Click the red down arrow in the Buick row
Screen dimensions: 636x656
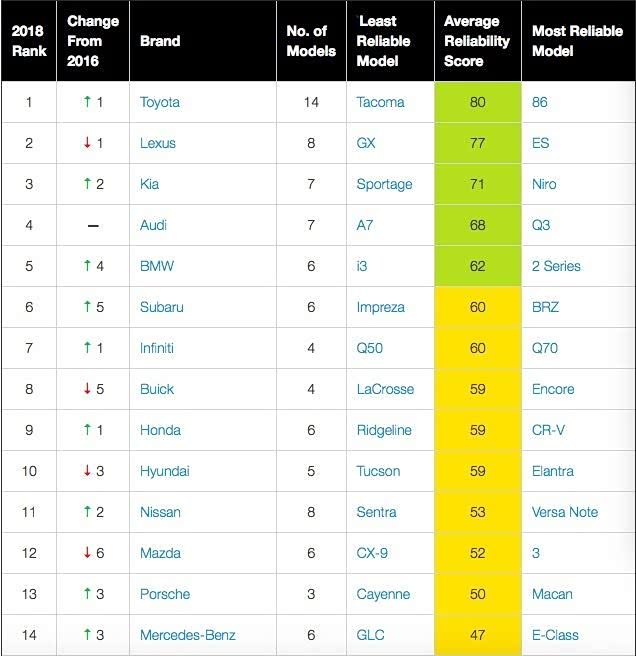(86, 389)
